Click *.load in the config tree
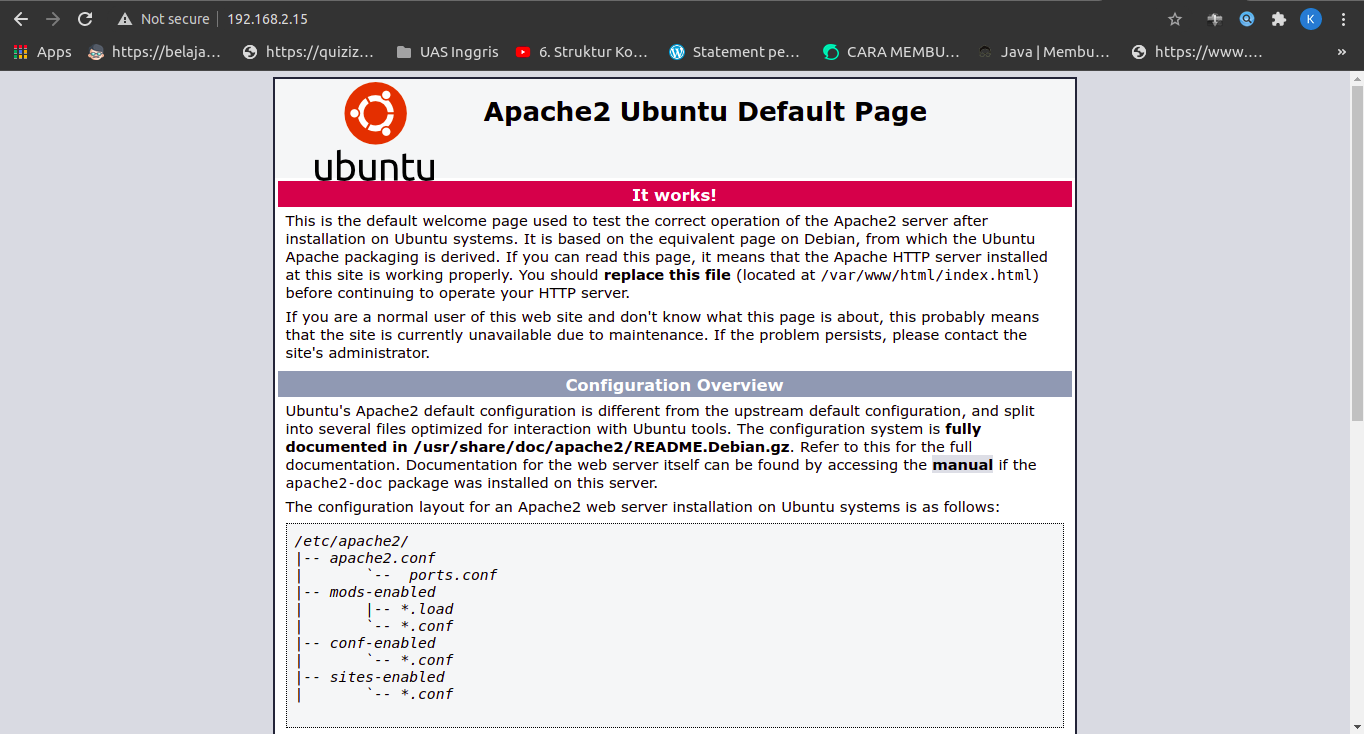The height and width of the screenshot is (734, 1364). pyautogui.click(x=427, y=609)
